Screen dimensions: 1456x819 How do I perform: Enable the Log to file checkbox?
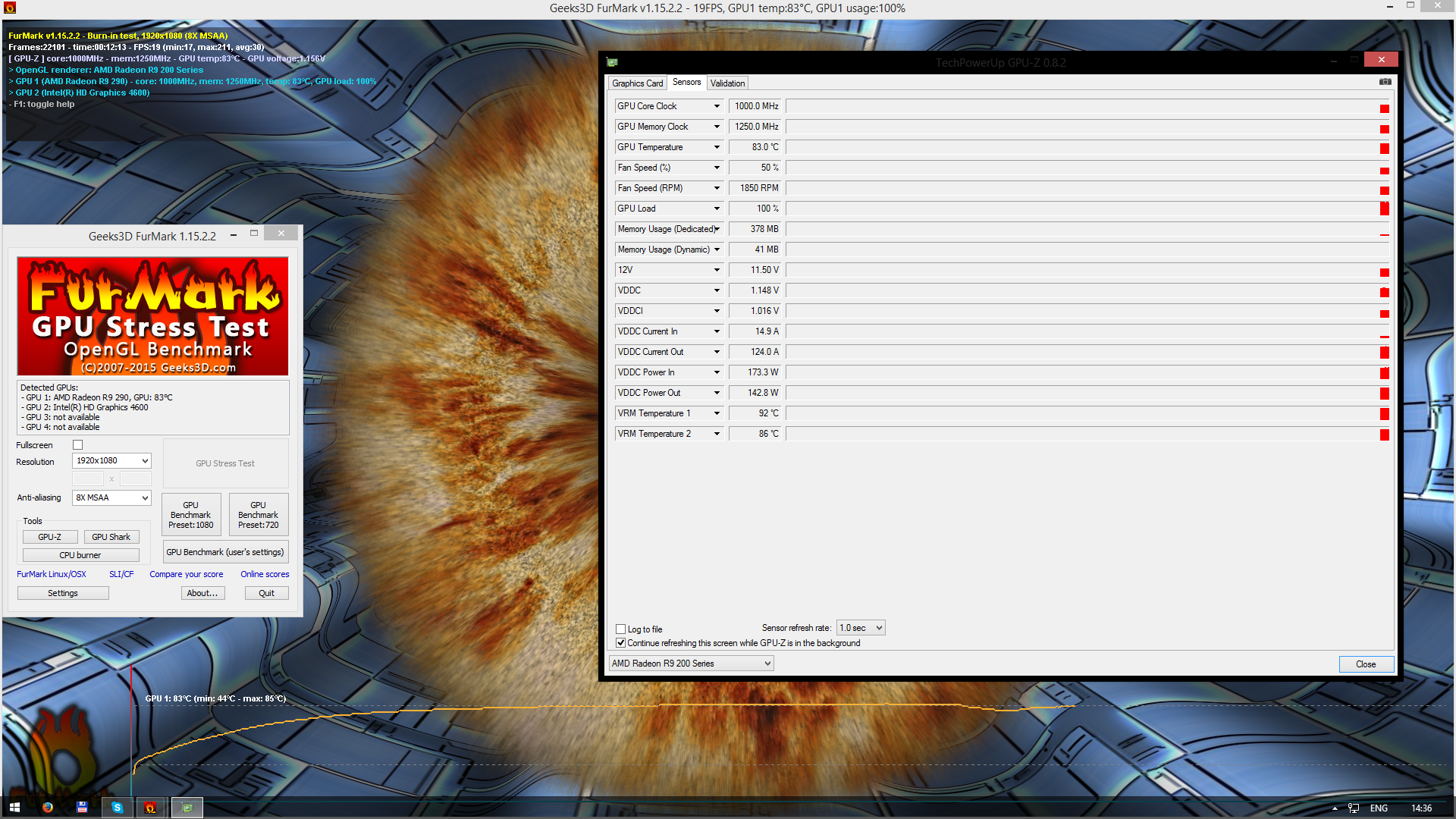(x=621, y=629)
